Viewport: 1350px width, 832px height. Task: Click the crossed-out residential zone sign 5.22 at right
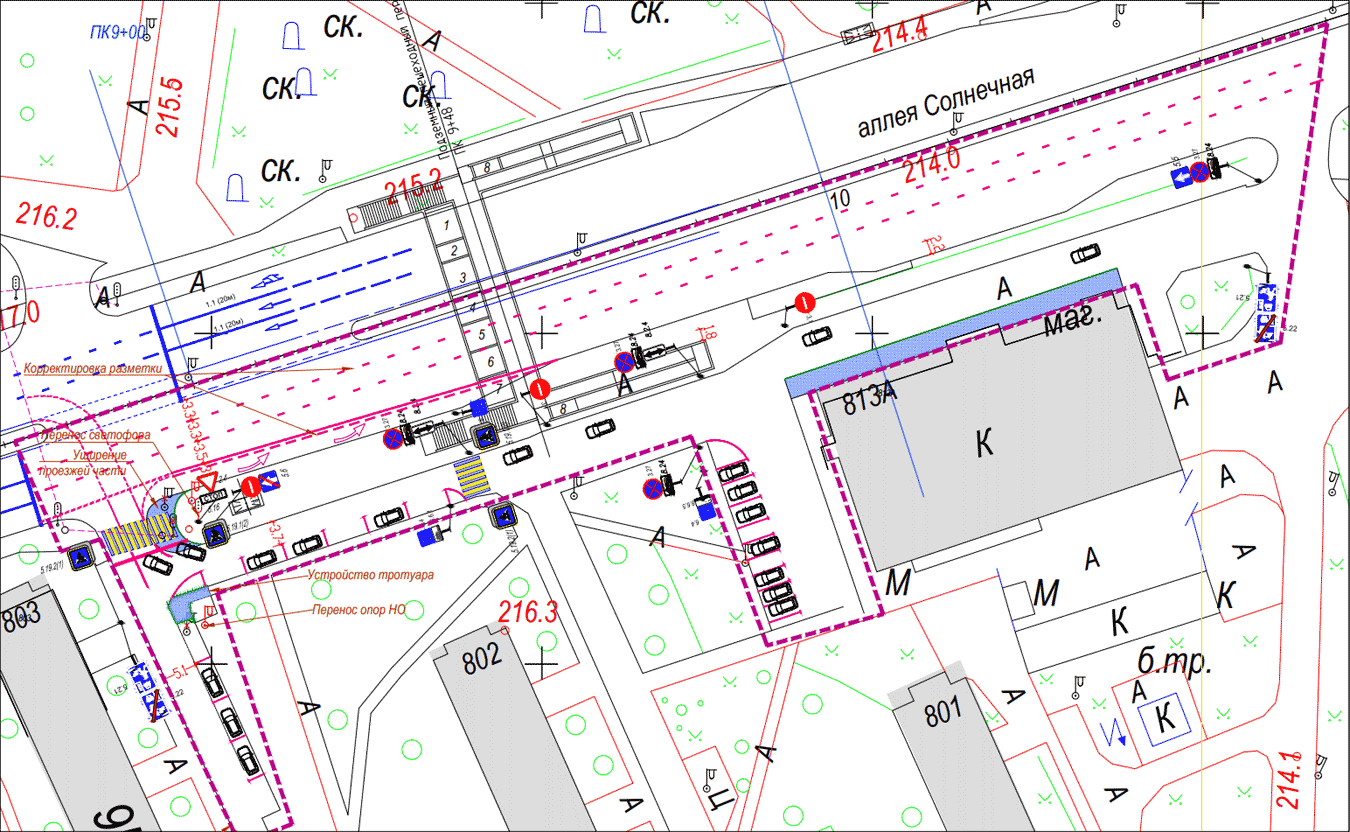pos(1266,326)
